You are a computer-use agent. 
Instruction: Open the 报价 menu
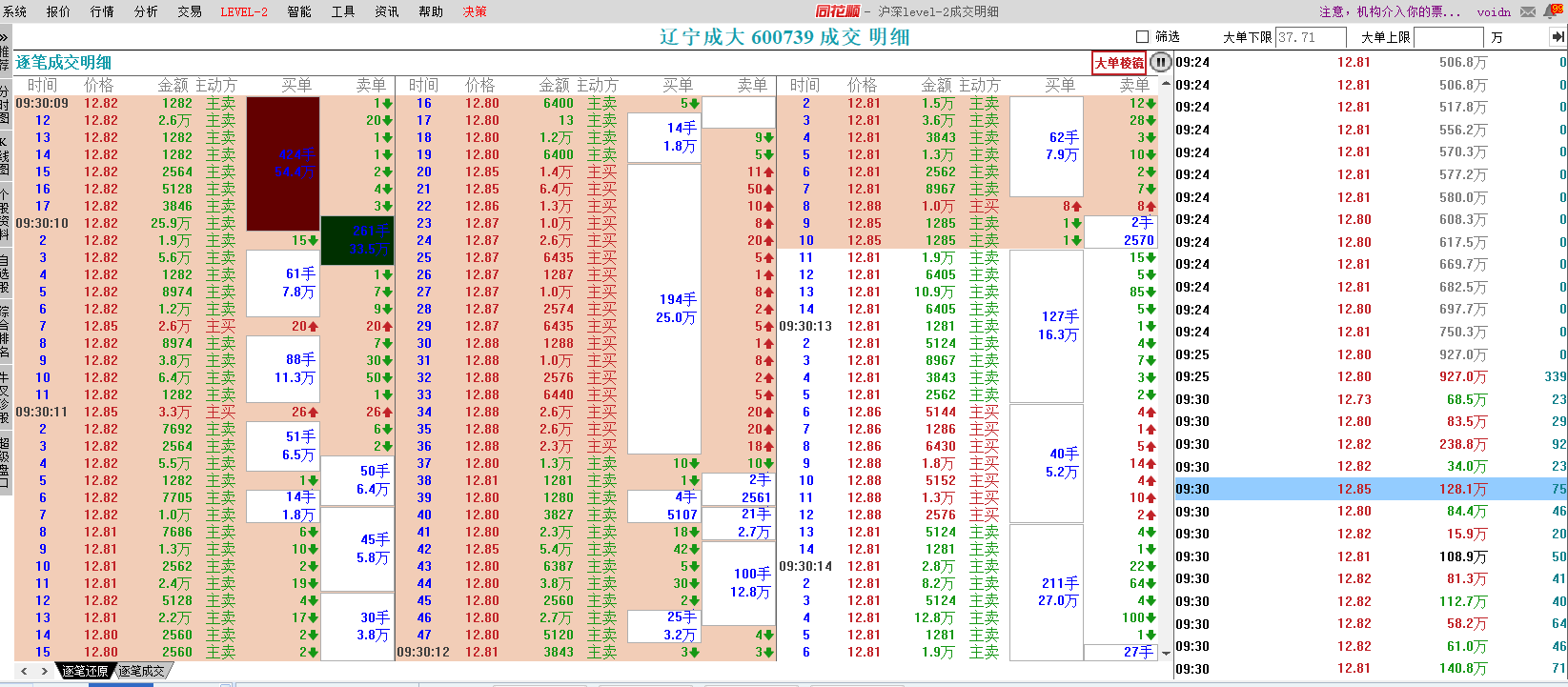coord(58,11)
